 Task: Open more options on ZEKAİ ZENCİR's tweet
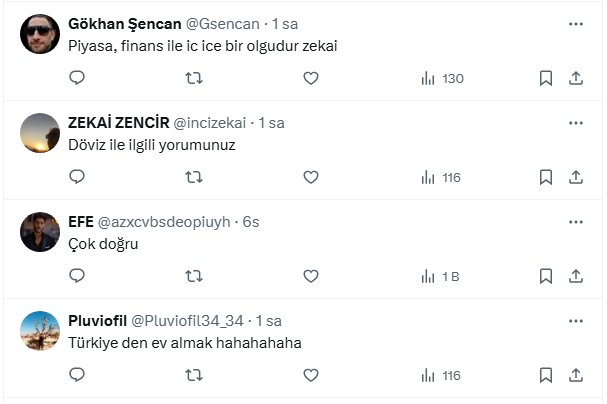(x=576, y=122)
